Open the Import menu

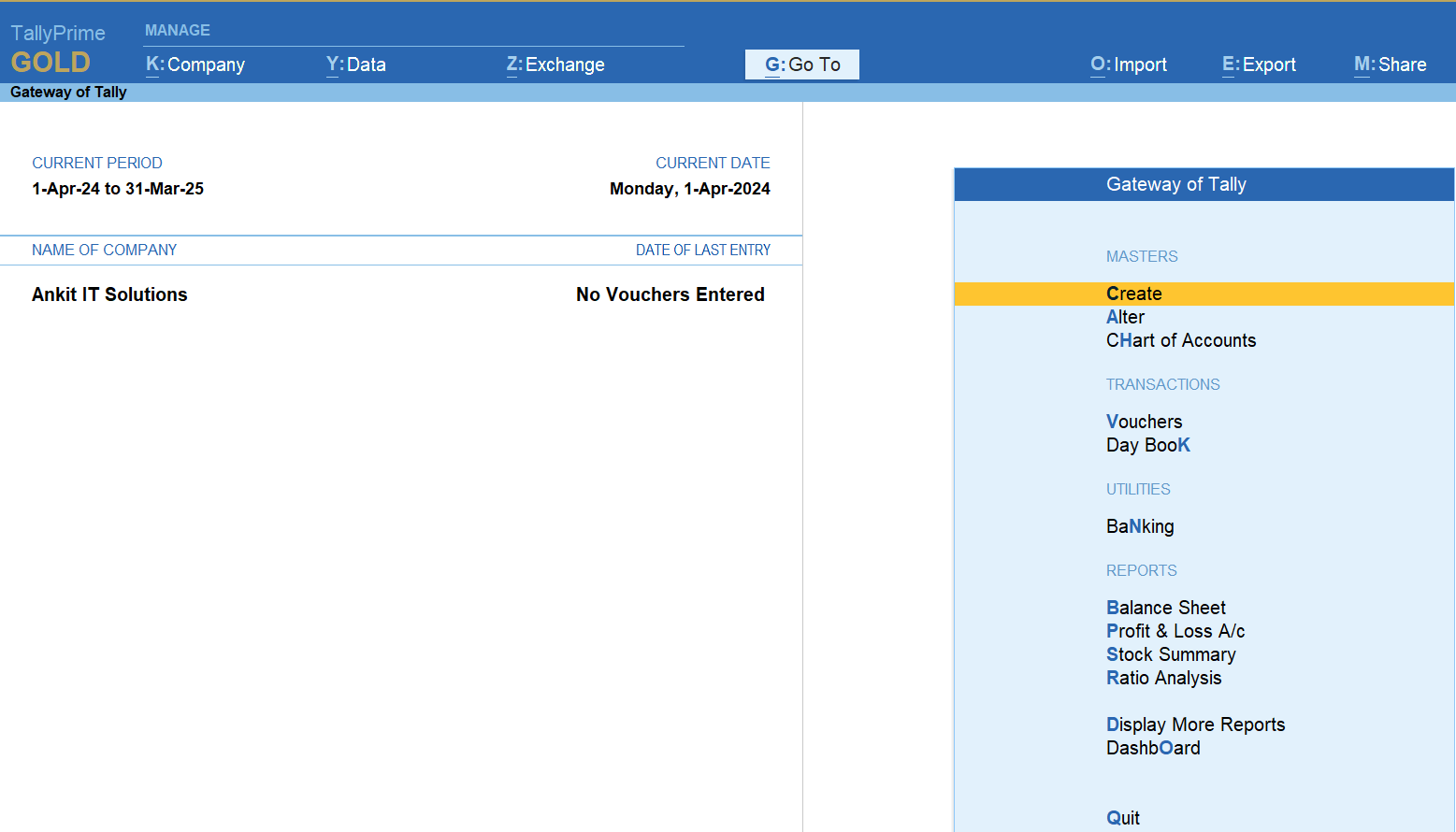click(1129, 65)
